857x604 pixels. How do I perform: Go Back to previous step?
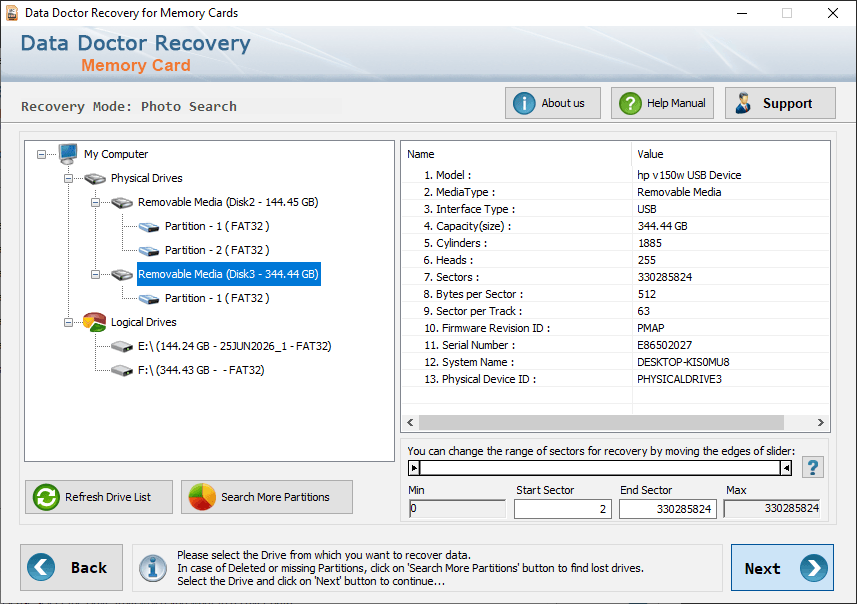(72, 567)
